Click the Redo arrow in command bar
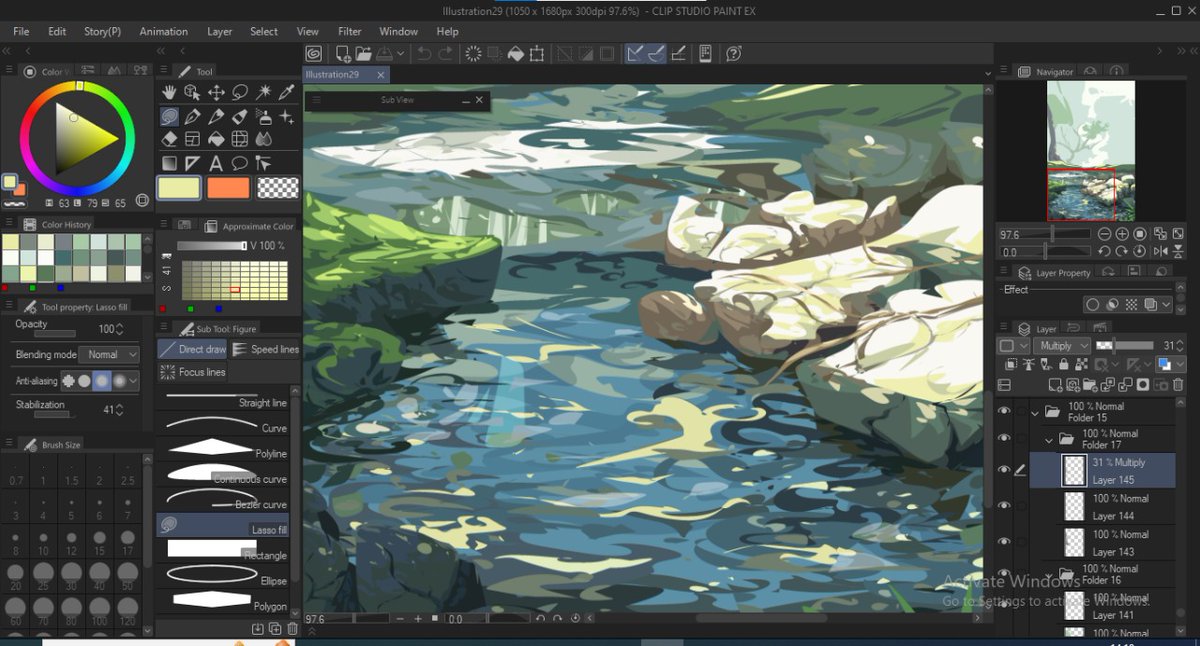 coord(446,54)
